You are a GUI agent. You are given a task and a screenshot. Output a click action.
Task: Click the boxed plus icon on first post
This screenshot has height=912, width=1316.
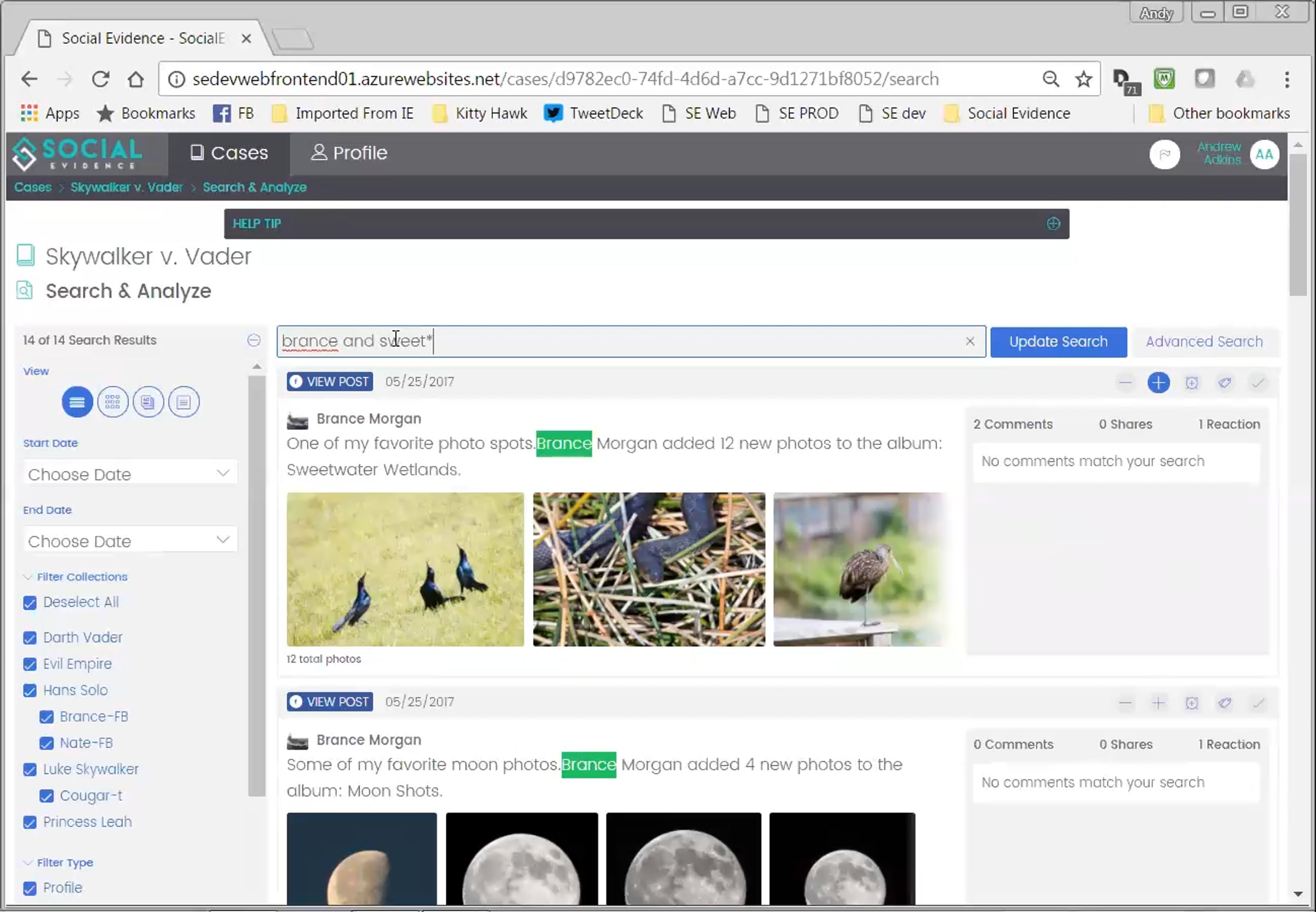click(x=1192, y=383)
